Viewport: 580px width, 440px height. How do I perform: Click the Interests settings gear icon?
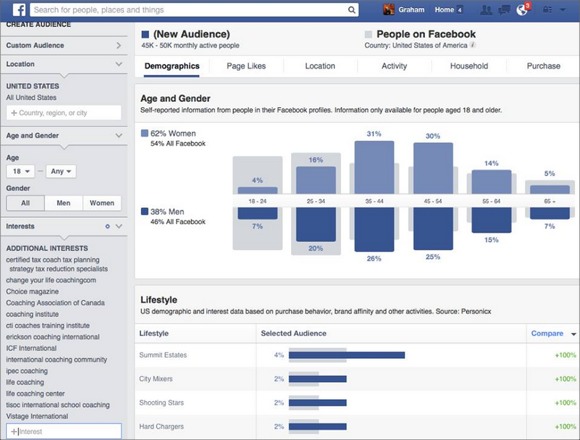tap(107, 226)
